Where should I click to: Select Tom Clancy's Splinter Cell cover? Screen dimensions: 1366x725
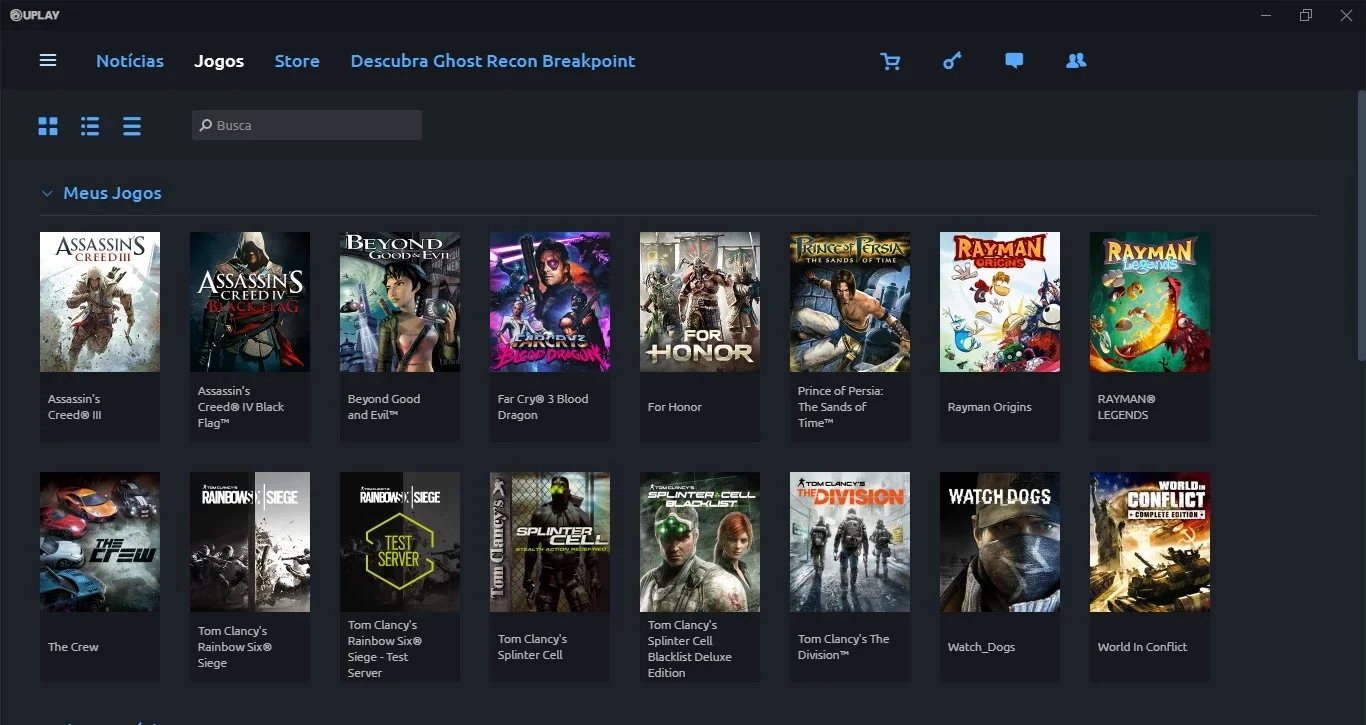click(550, 542)
